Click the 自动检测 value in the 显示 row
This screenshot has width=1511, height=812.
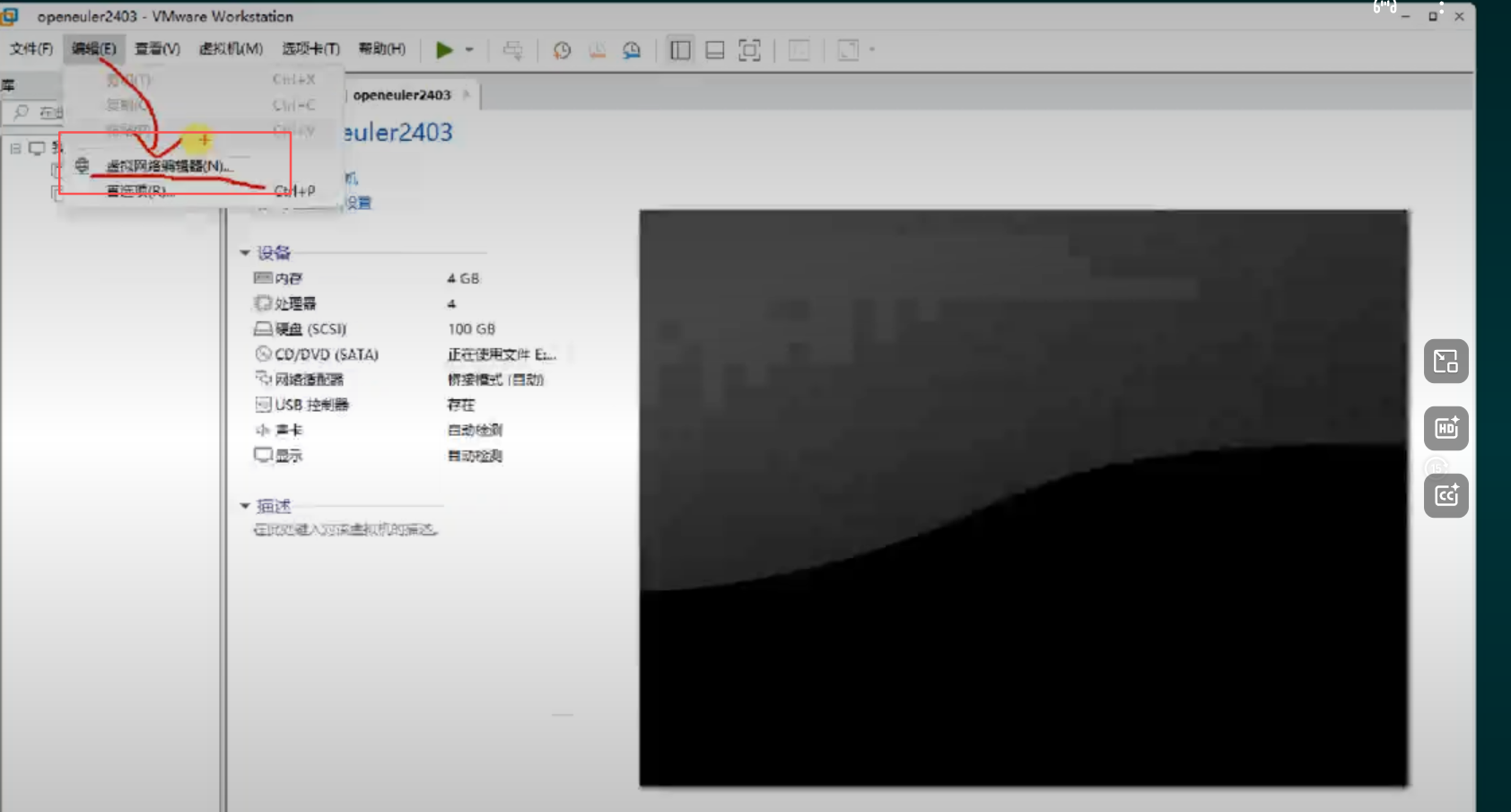coord(475,456)
